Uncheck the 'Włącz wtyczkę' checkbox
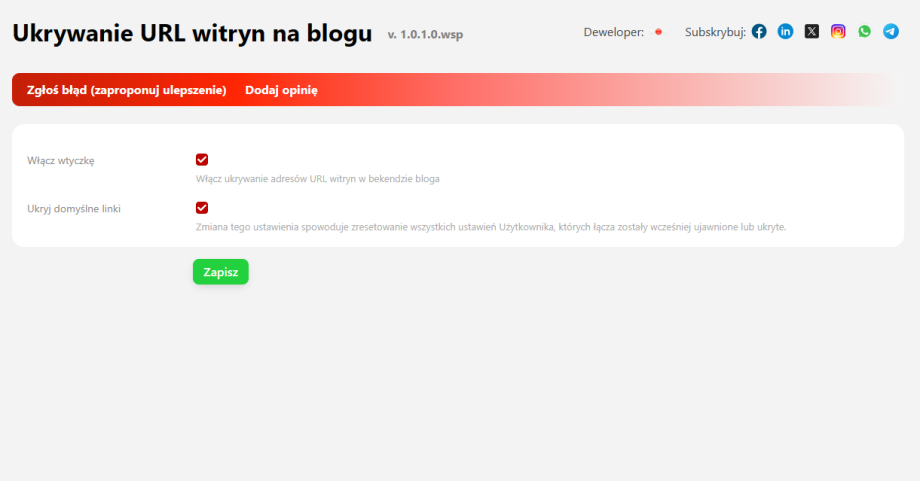920x481 pixels. pos(202,160)
